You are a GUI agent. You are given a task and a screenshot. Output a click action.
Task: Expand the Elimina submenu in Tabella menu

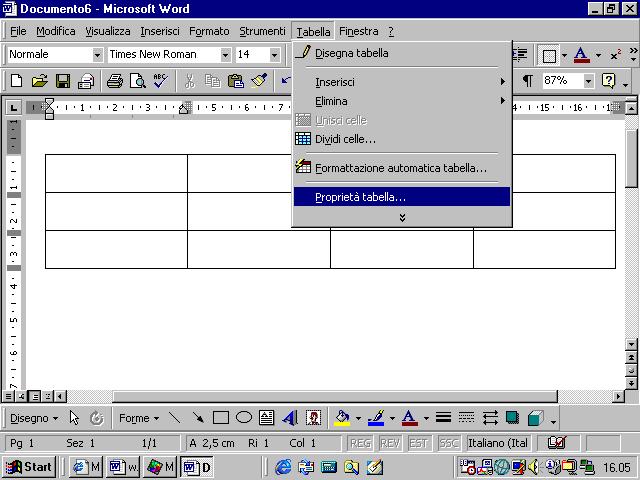(402, 101)
